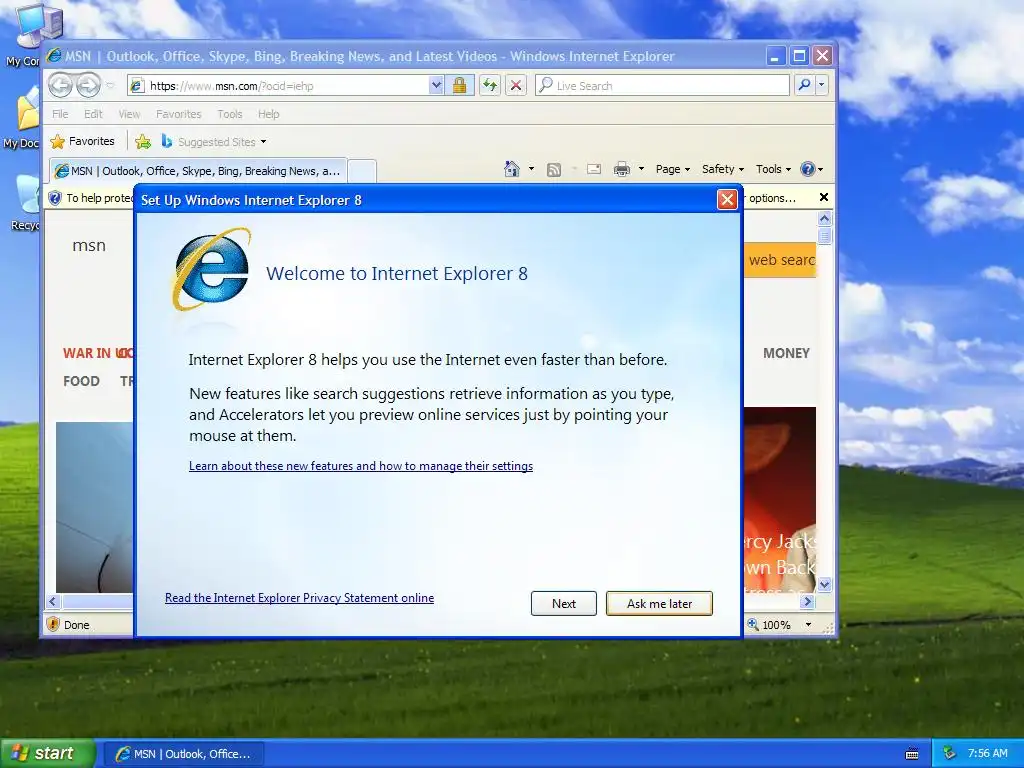Dismiss the information bar with X
Screen dimensions: 1024x768
[824, 197]
